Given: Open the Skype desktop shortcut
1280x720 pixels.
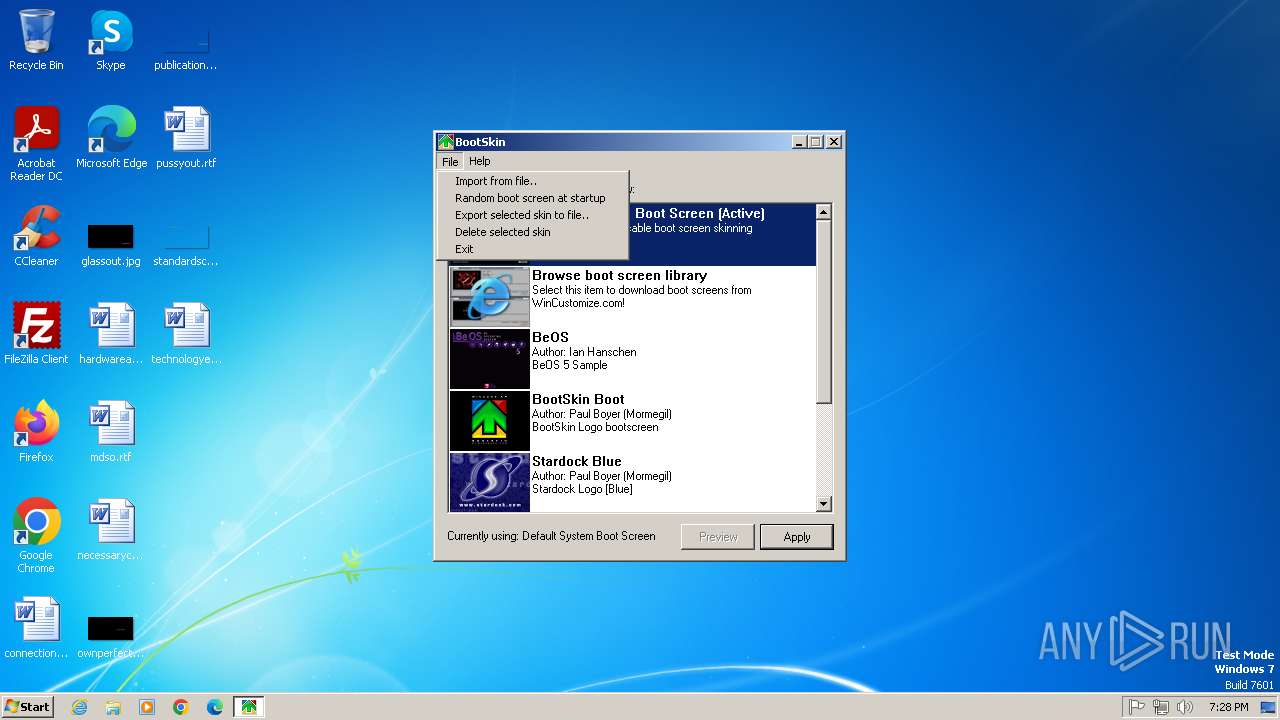Looking at the screenshot, I should 111,40.
